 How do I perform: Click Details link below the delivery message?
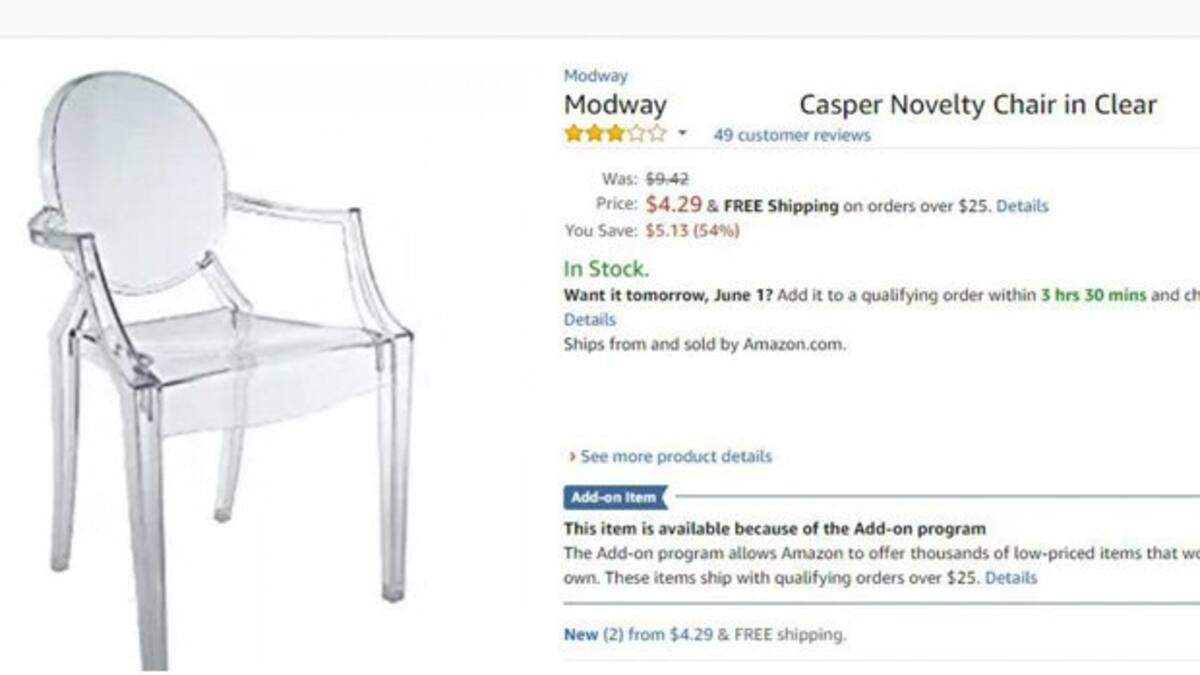pos(589,320)
